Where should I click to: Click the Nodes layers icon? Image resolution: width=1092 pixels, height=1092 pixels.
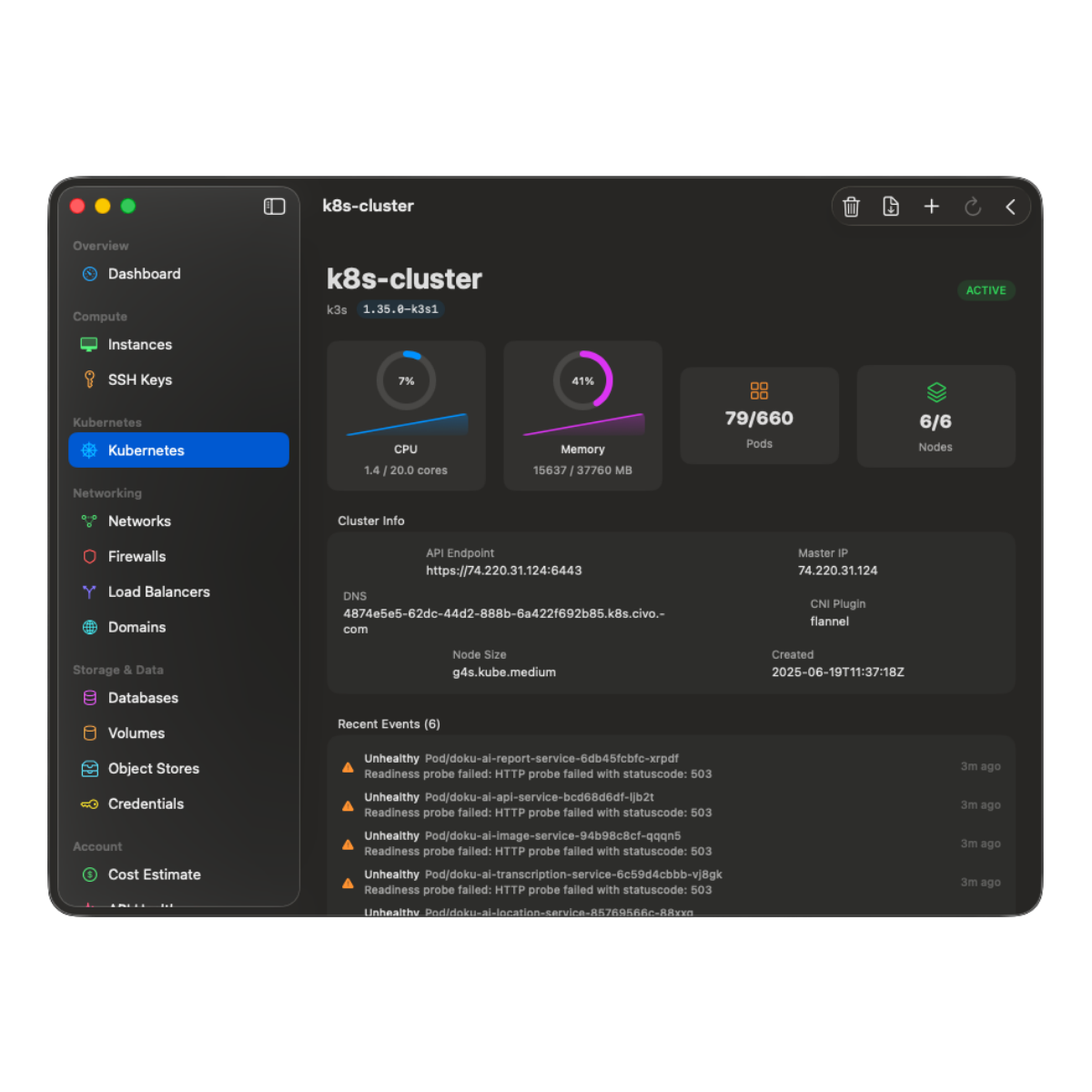[936, 392]
